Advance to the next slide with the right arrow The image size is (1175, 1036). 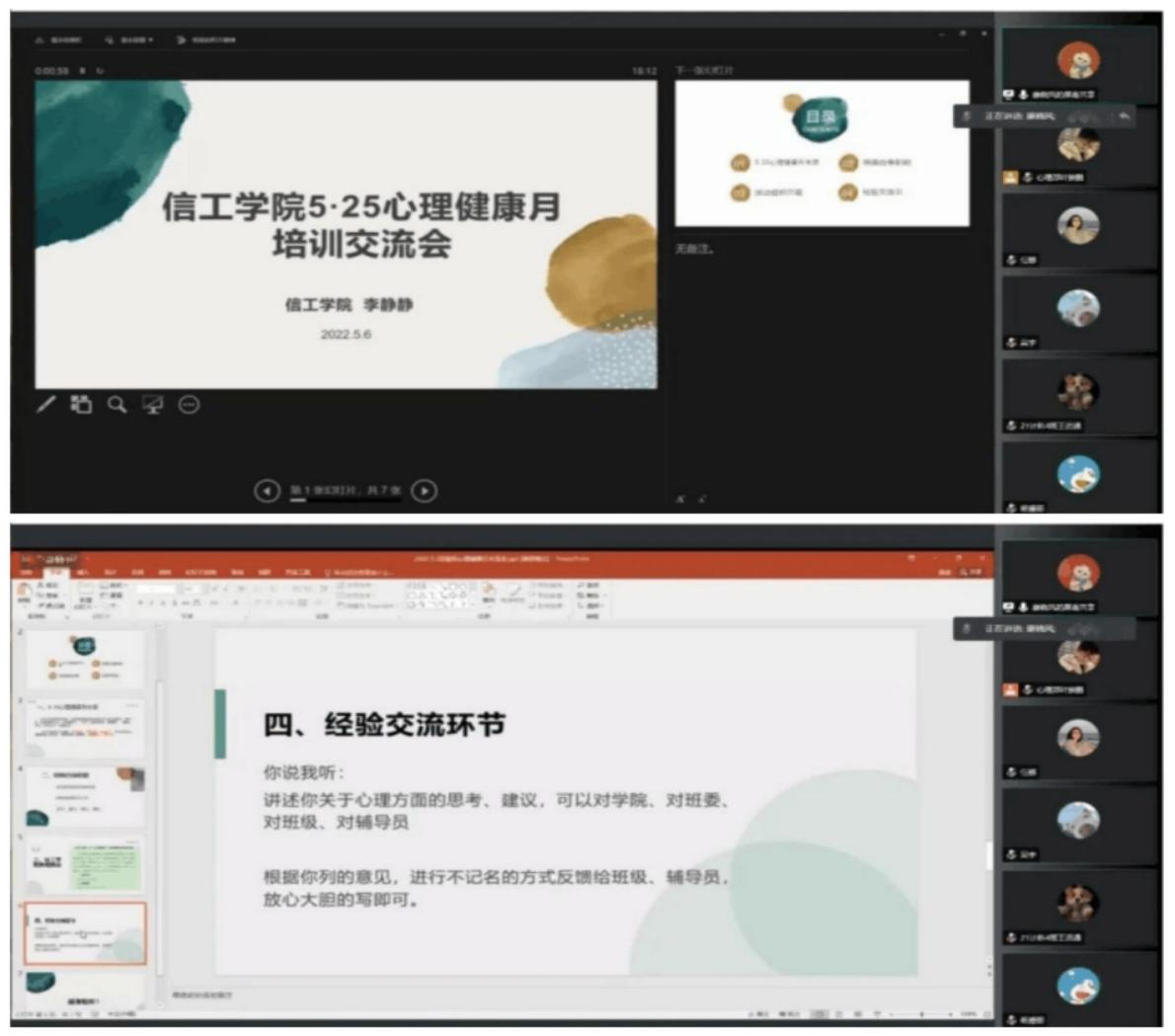425,491
